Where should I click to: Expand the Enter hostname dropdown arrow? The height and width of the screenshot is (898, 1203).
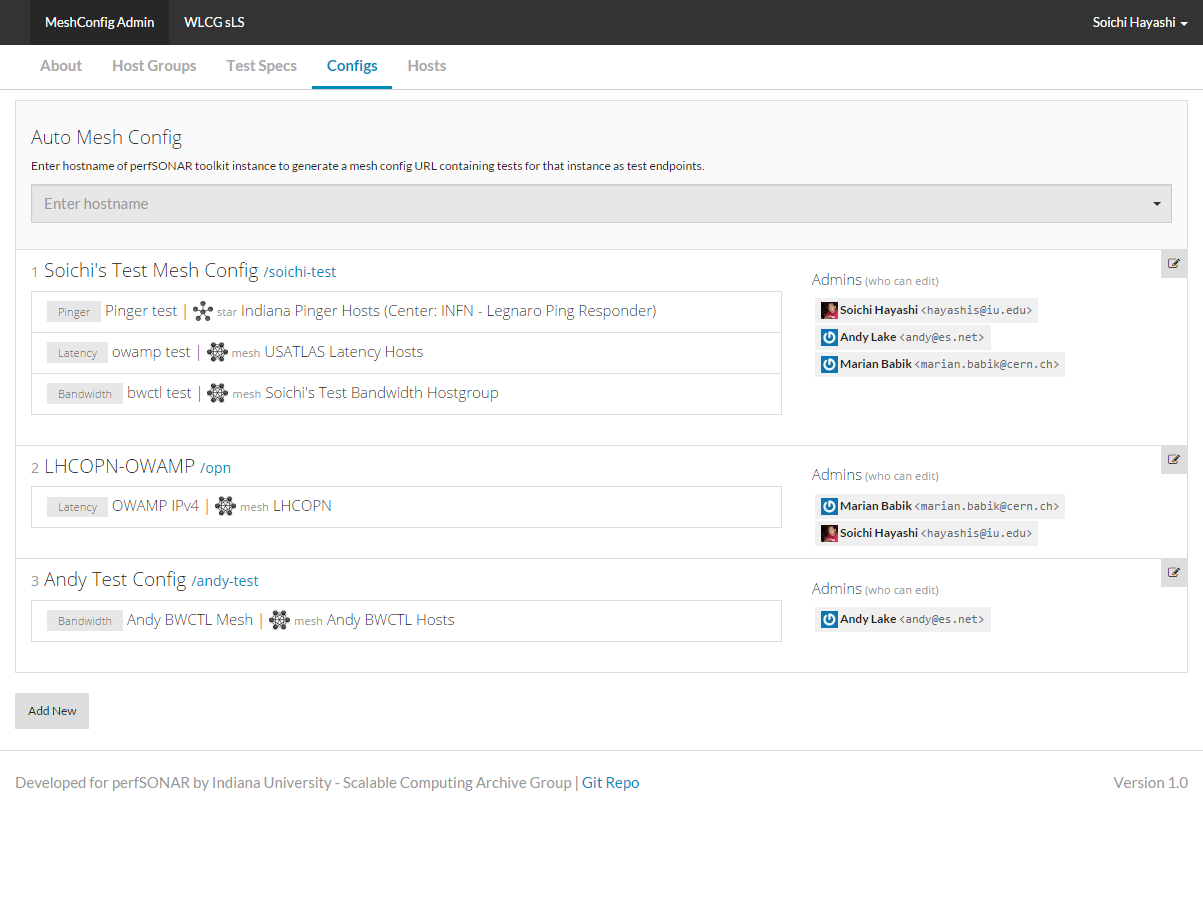coord(1157,204)
